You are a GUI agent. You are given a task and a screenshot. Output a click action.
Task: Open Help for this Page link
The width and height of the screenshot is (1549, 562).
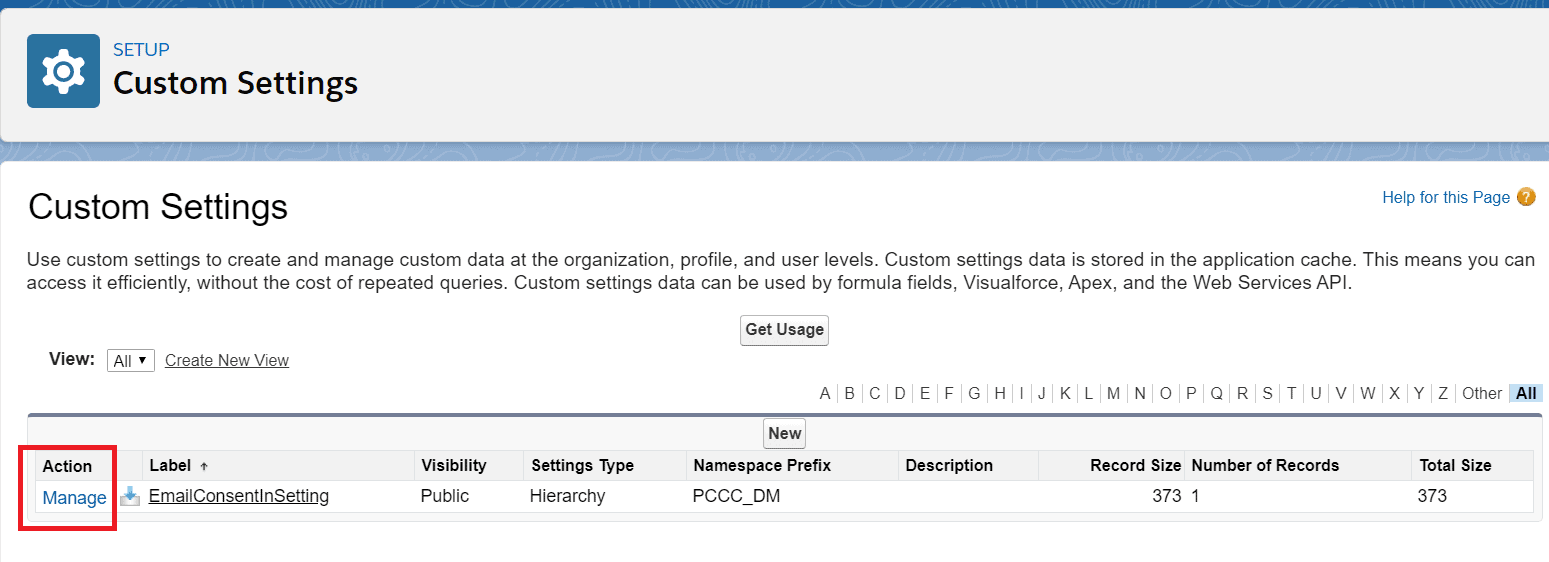tap(1445, 197)
